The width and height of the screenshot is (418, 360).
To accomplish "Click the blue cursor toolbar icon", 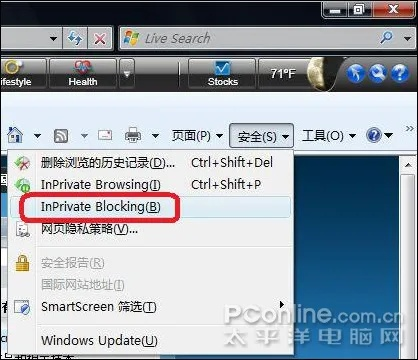I will pyautogui.click(x=356, y=73).
